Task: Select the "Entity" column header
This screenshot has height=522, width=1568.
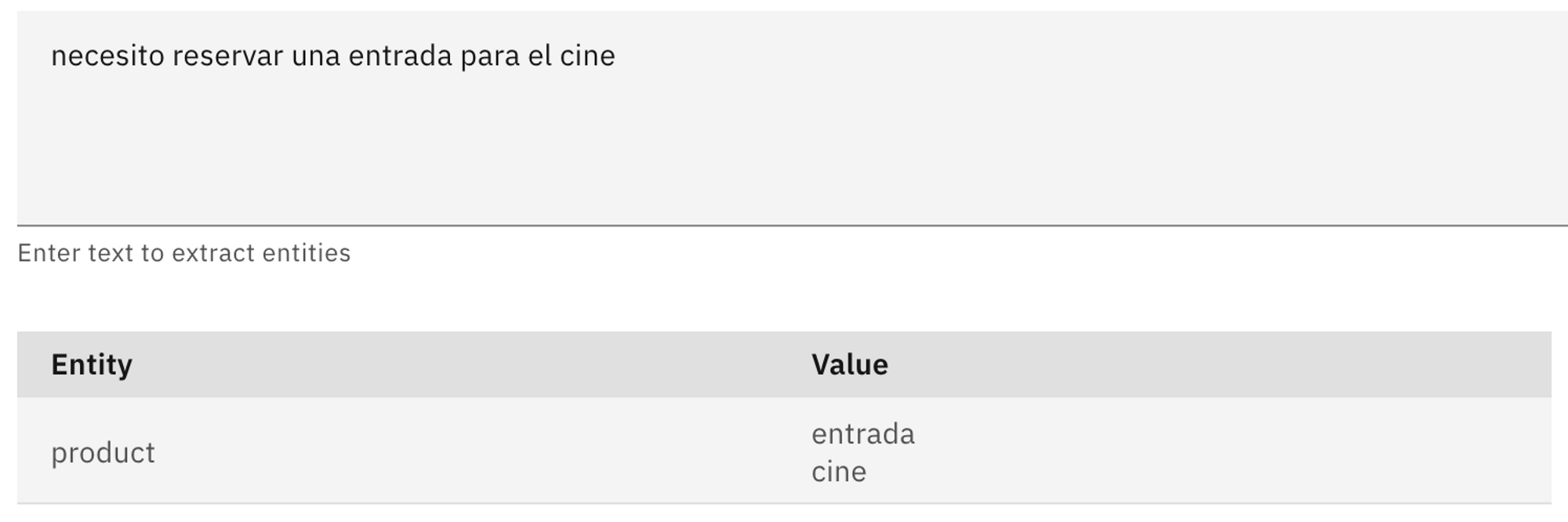Action: click(92, 364)
